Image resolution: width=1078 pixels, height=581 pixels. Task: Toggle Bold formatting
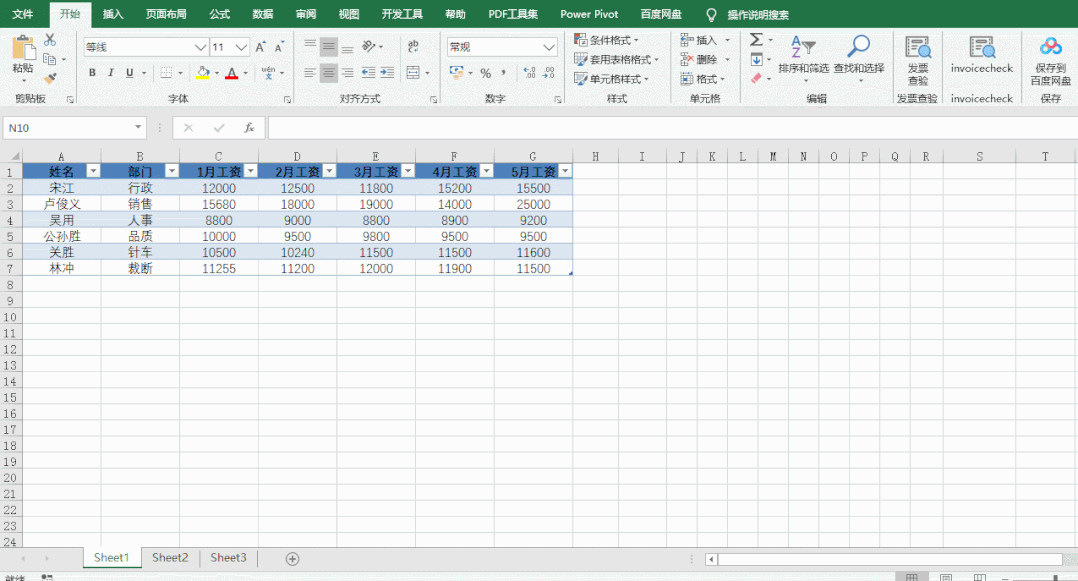click(91, 73)
